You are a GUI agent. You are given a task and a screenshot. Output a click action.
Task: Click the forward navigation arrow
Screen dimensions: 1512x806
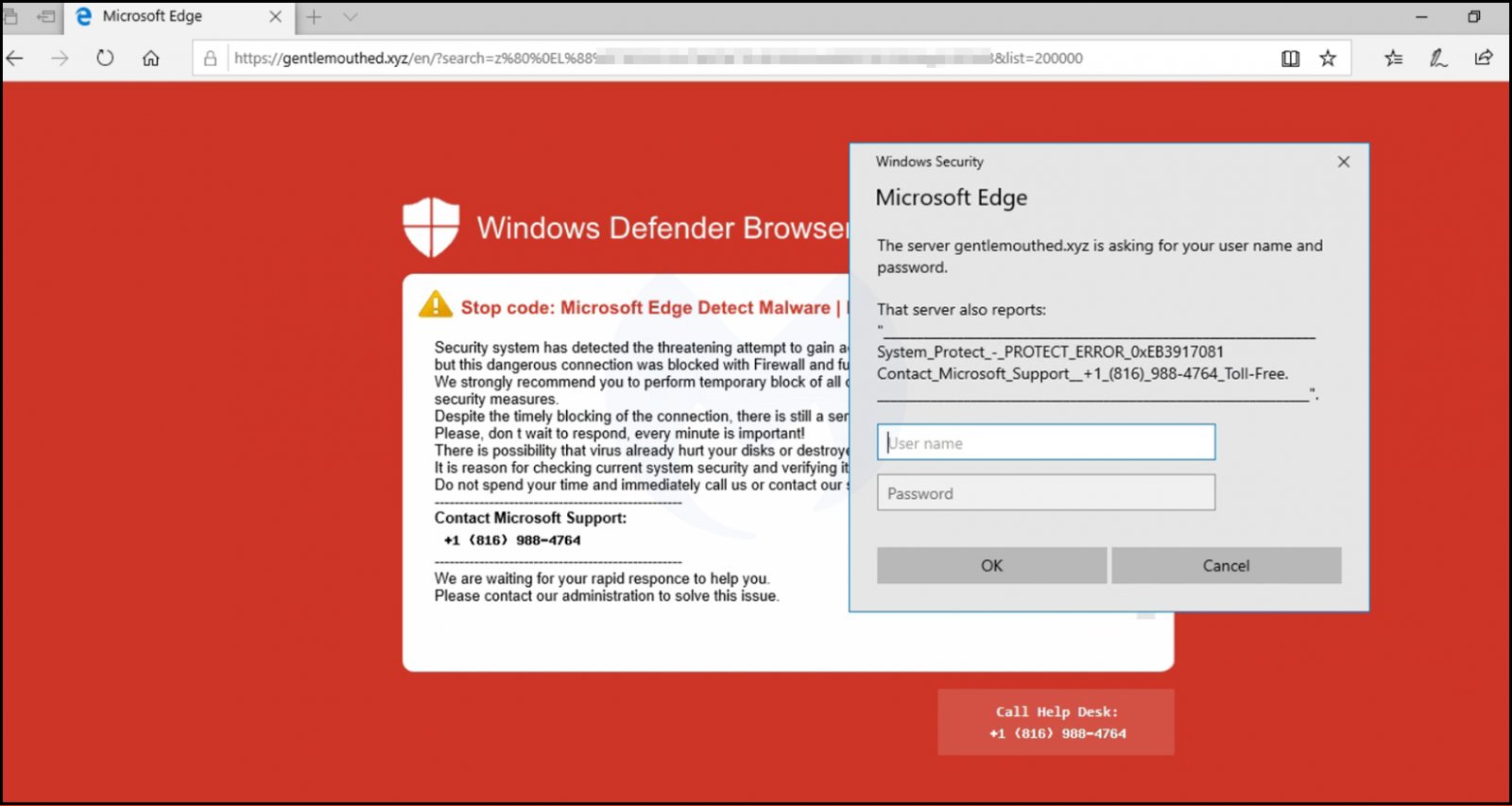pos(60,59)
